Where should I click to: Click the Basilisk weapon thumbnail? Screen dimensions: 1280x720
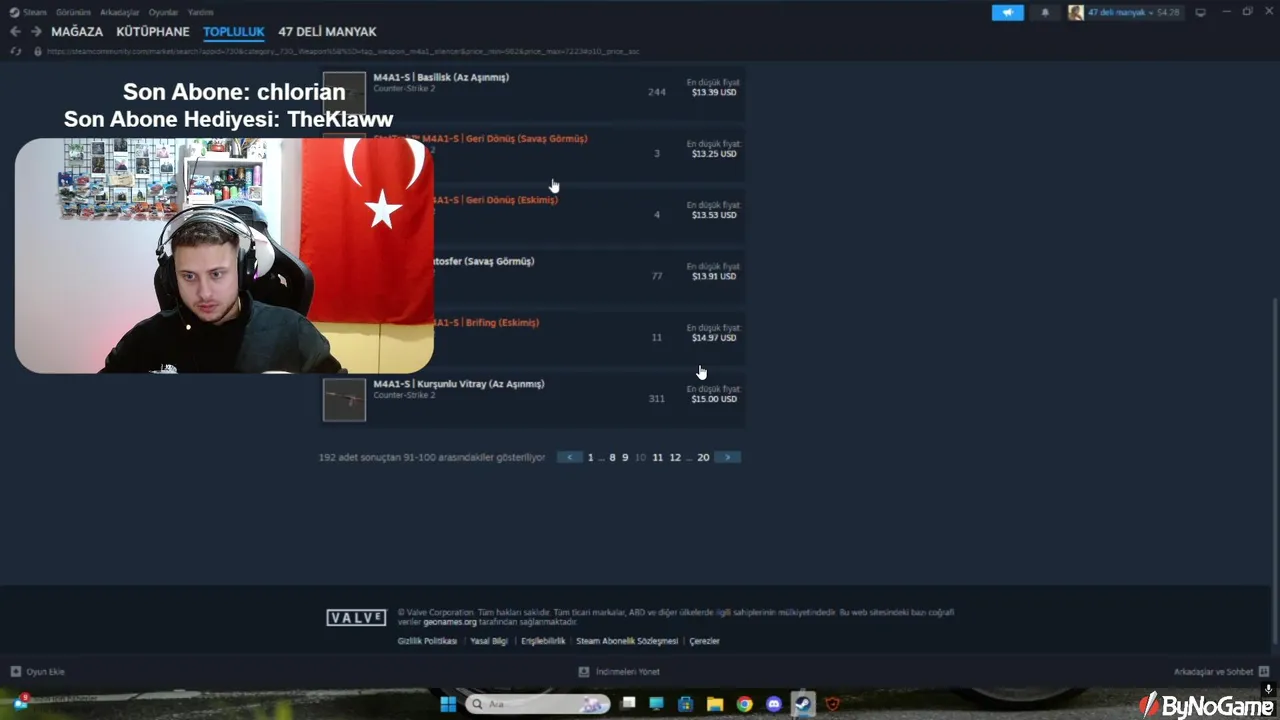click(x=344, y=94)
